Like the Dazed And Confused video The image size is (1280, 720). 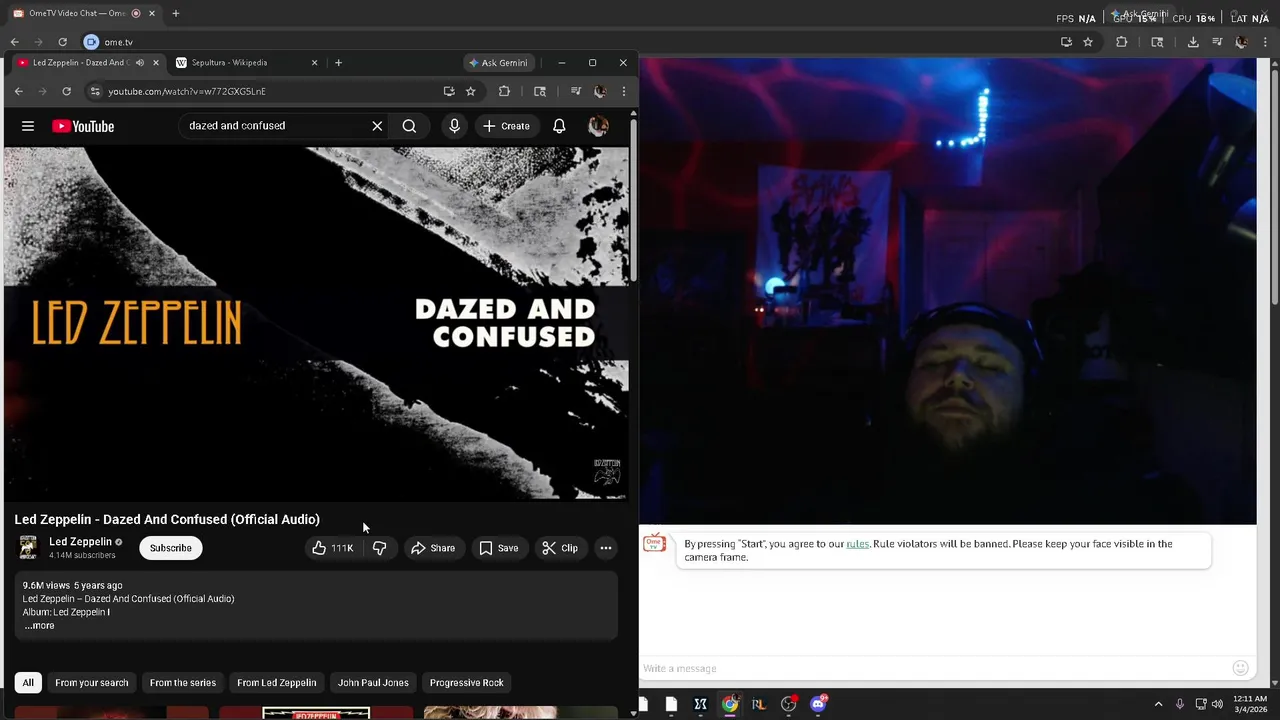(x=332, y=548)
